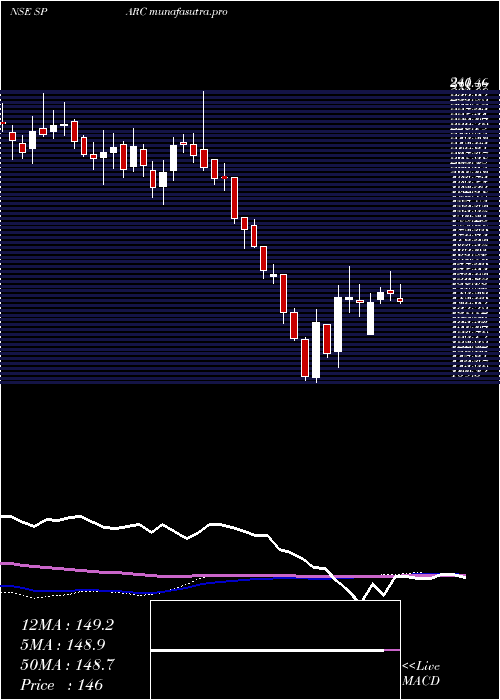The width and height of the screenshot is (500, 700).
Task: Click the Price : 146 value
Action: [62, 685]
